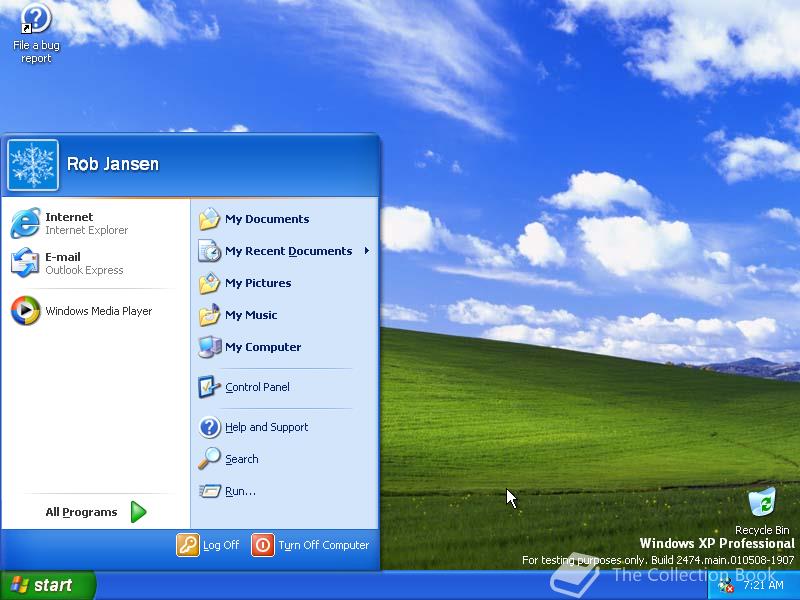Click the Help and Support question mark icon
800x600 pixels.
coord(209,427)
